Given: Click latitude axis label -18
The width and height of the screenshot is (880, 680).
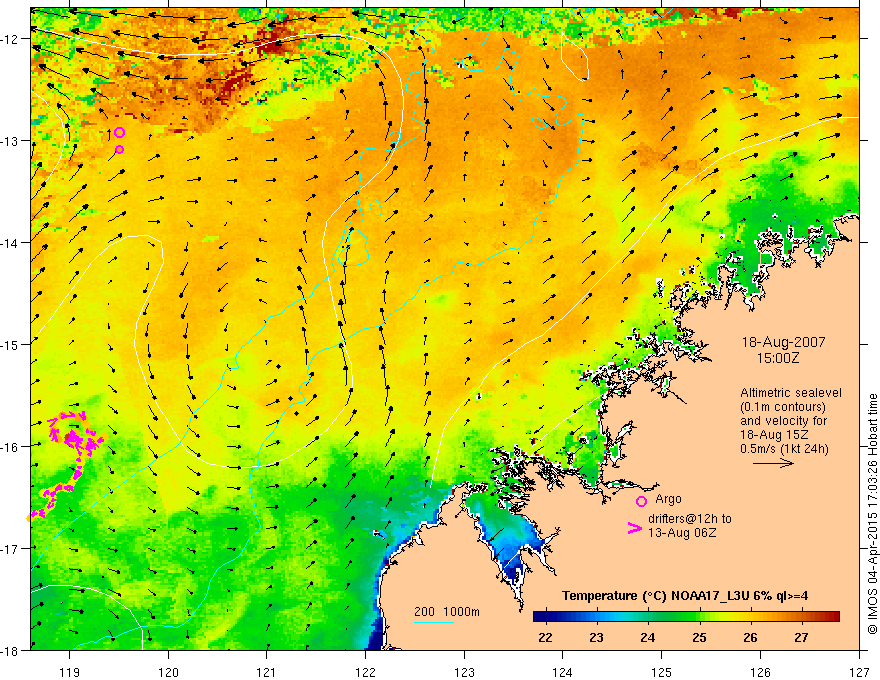Looking at the screenshot, I should [11, 650].
